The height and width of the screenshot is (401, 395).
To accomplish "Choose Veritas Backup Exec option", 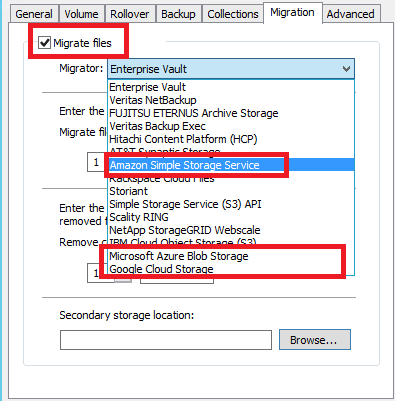I will pos(231,126).
